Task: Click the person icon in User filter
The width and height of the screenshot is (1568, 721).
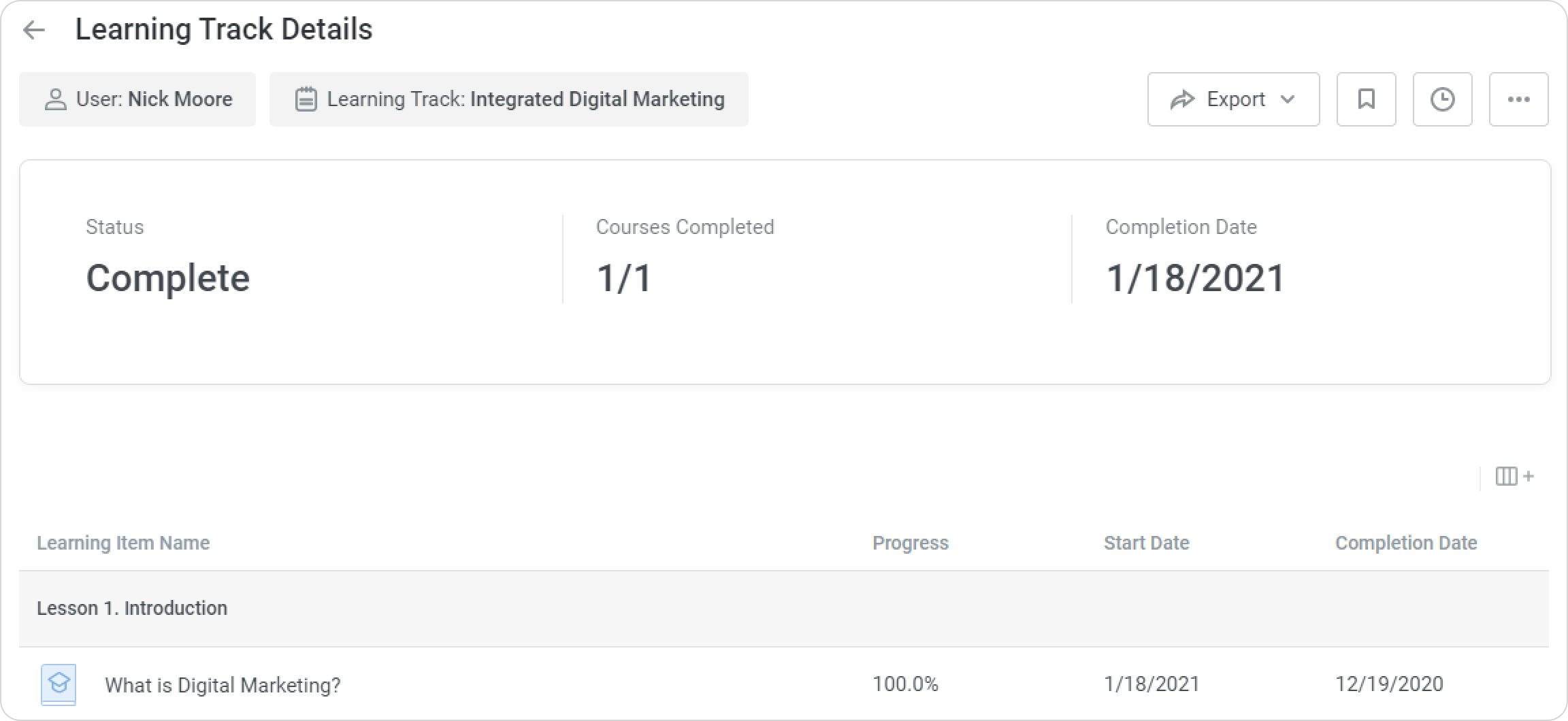Action: tap(55, 99)
